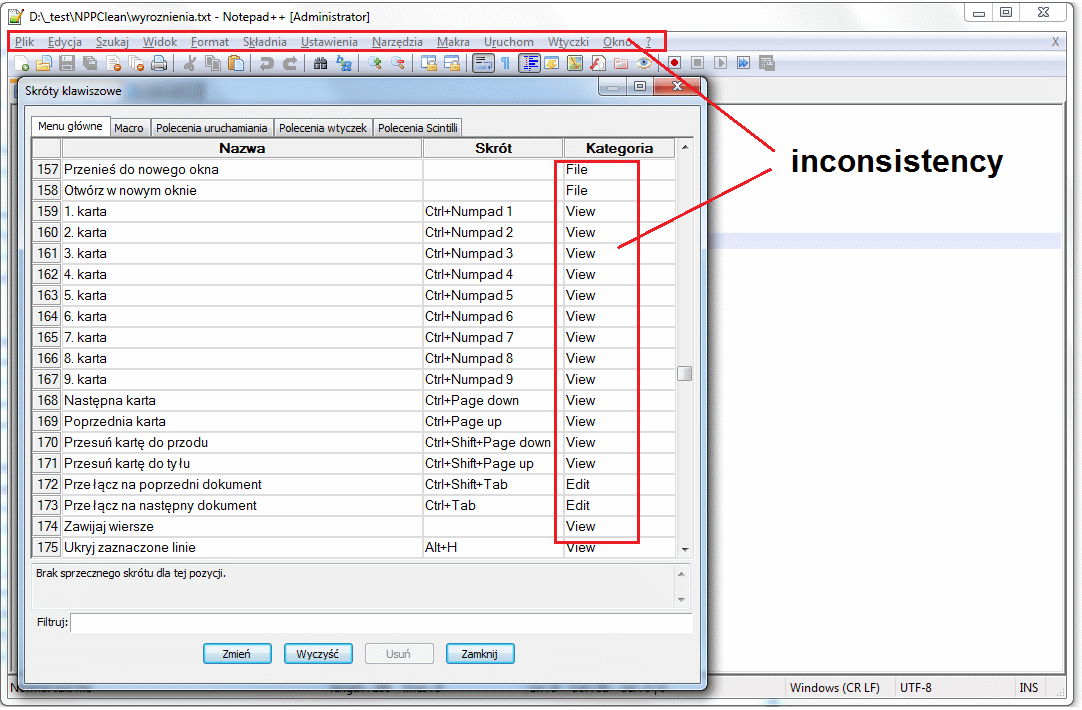Click the Zoom In toolbar icon
The height and width of the screenshot is (710, 1082).
click(x=376, y=63)
